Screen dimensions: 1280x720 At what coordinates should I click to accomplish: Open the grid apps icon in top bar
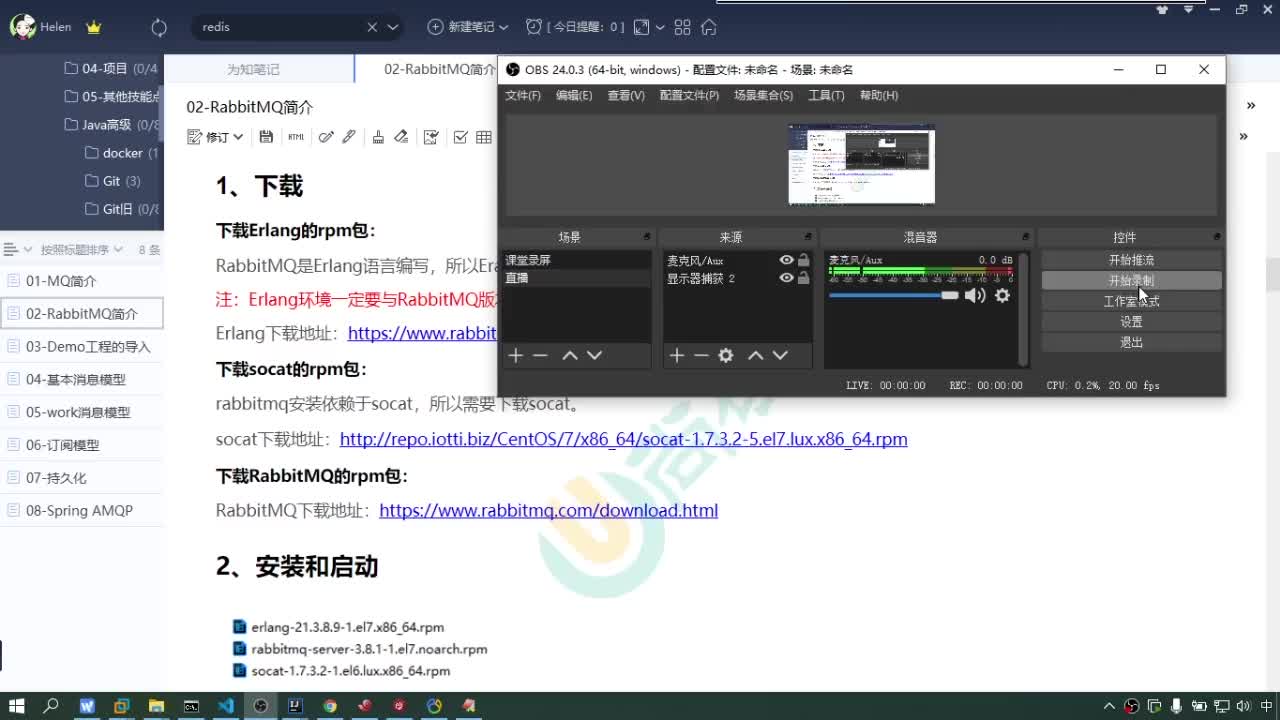coord(683,27)
